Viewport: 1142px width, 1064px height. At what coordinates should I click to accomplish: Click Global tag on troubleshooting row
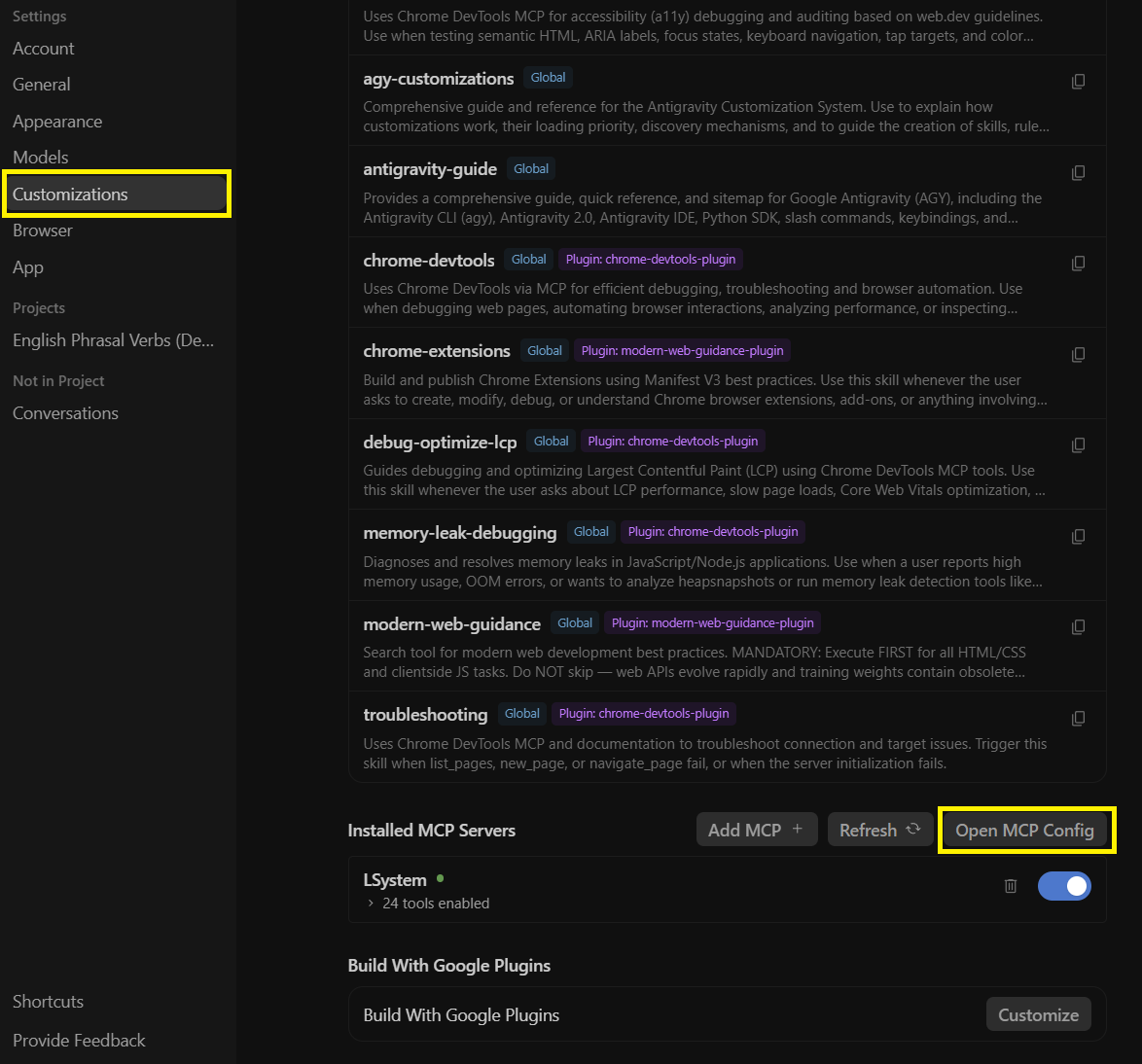[523, 713]
